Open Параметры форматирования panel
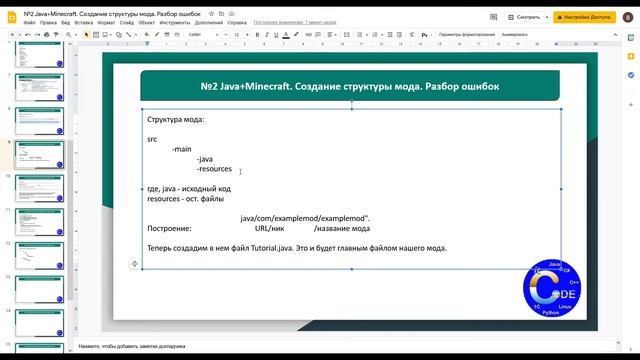Screen dimensions: 640x360 [467, 35]
